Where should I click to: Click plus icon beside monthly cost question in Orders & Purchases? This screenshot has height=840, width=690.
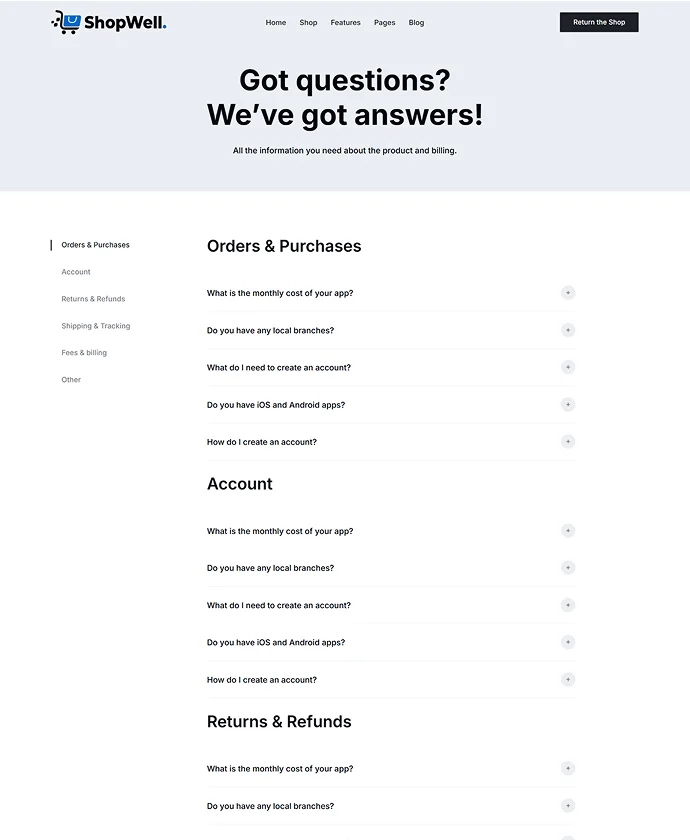568,293
